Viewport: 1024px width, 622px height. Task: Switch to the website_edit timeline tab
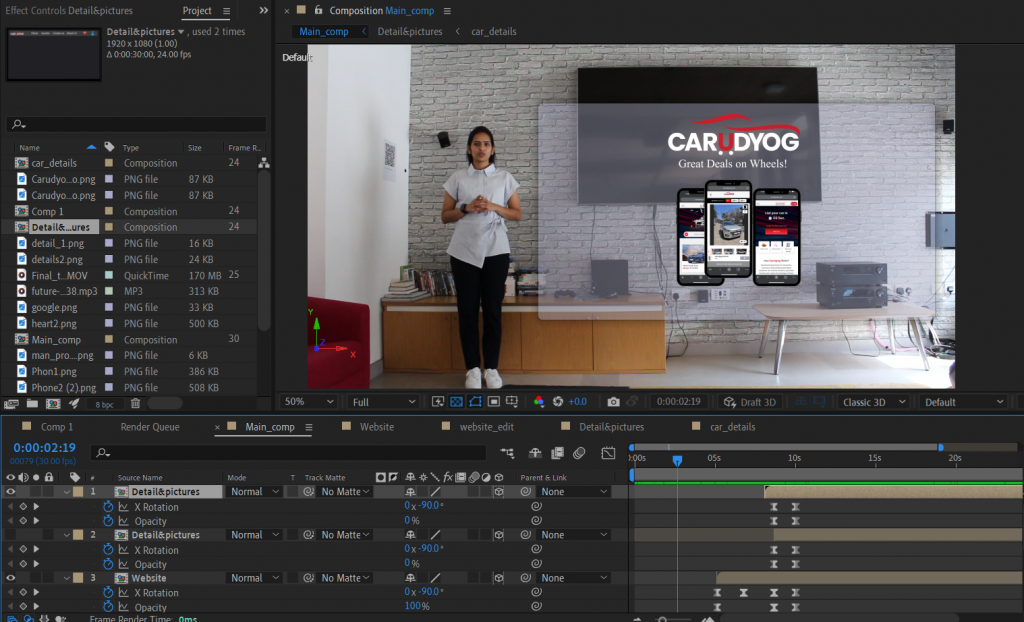coord(487,427)
